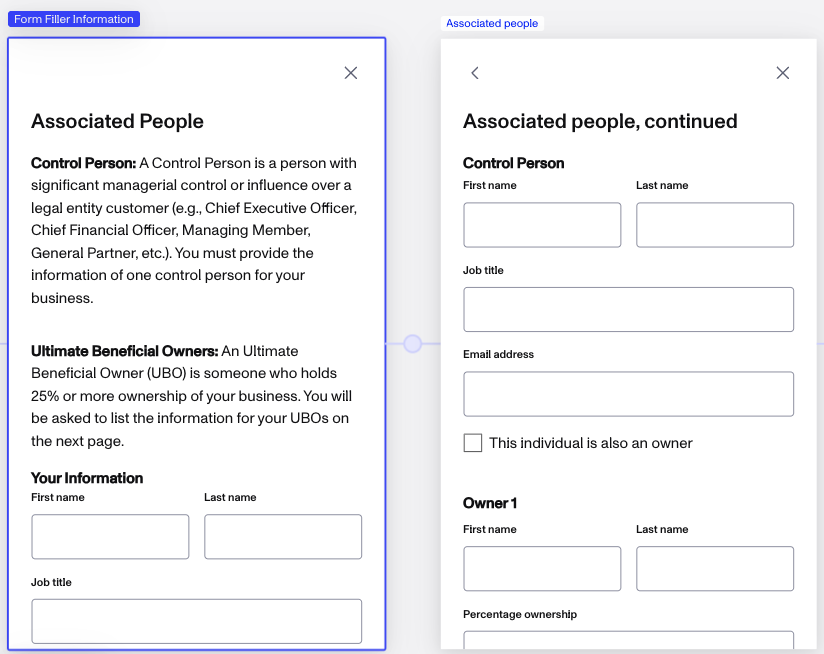The height and width of the screenshot is (654, 824).
Task: Click Owner 1's Last name field
Action: pos(714,568)
